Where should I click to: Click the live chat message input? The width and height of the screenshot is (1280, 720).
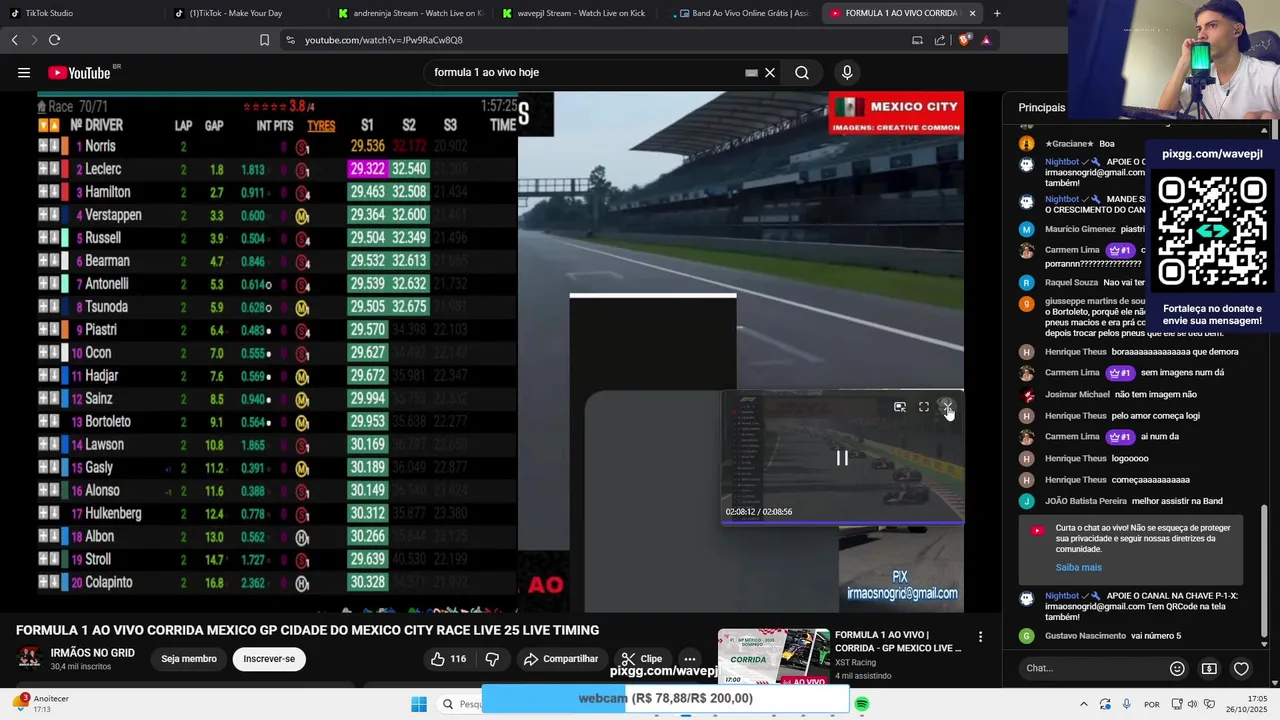pyautogui.click(x=1090, y=668)
